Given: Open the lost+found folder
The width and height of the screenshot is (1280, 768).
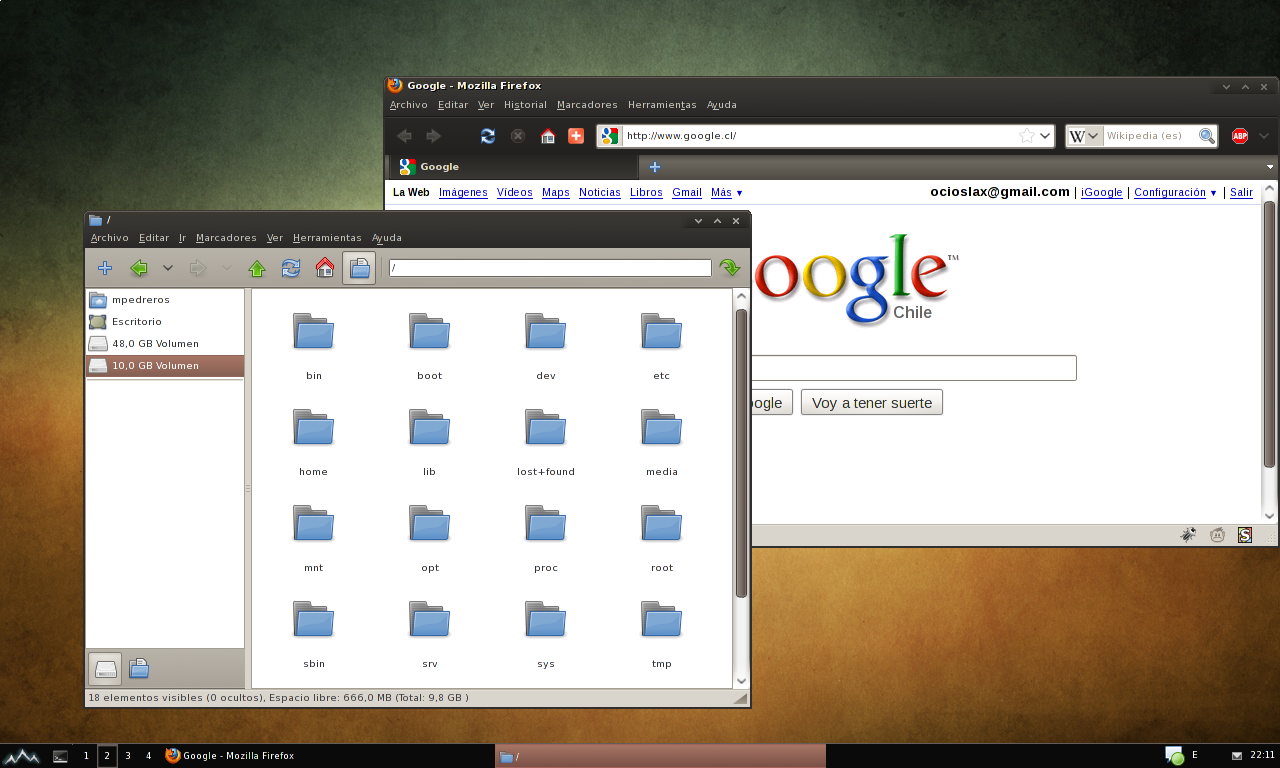Looking at the screenshot, I should 546,441.
